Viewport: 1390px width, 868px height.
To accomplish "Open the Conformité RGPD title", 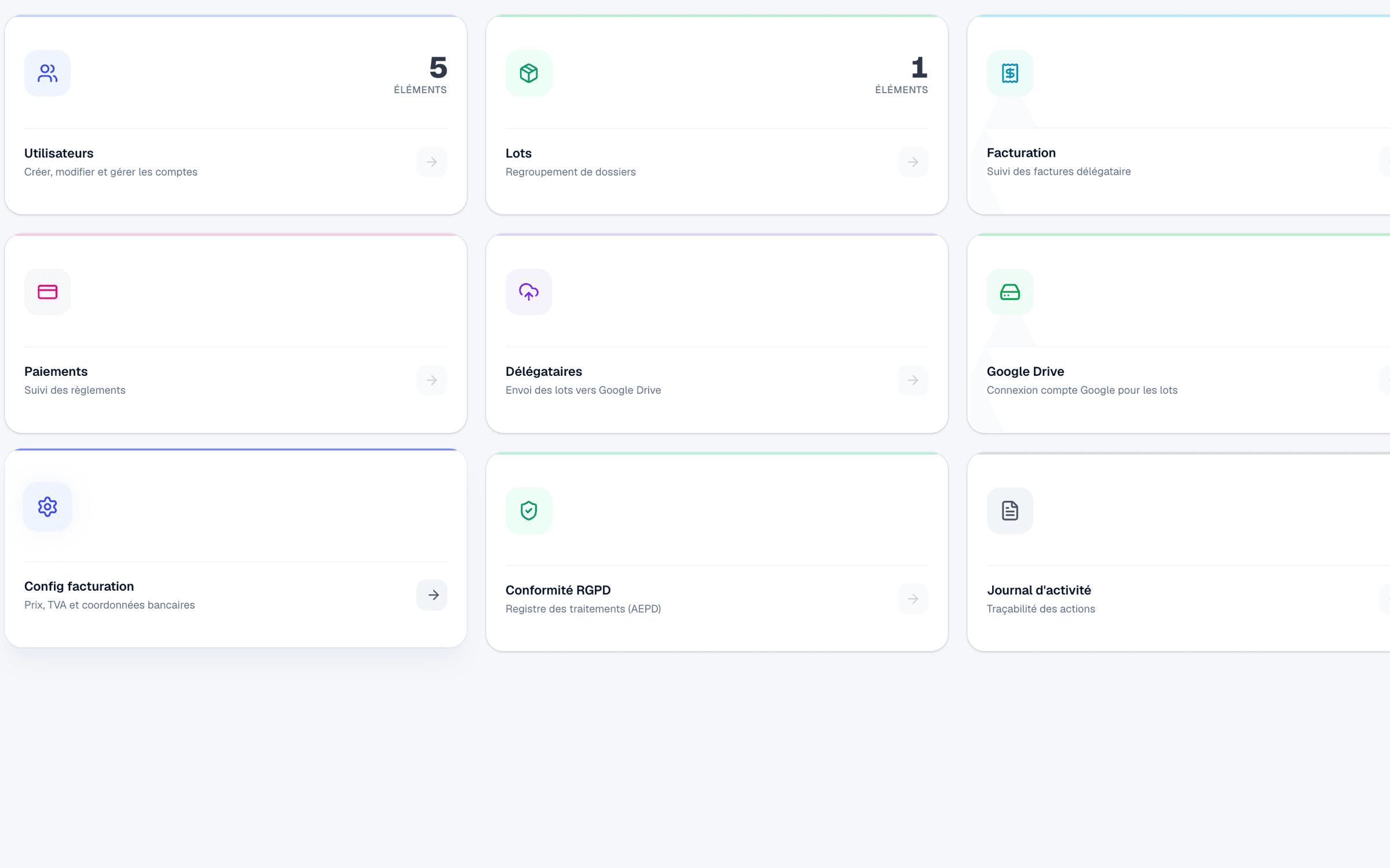I will pos(558,591).
